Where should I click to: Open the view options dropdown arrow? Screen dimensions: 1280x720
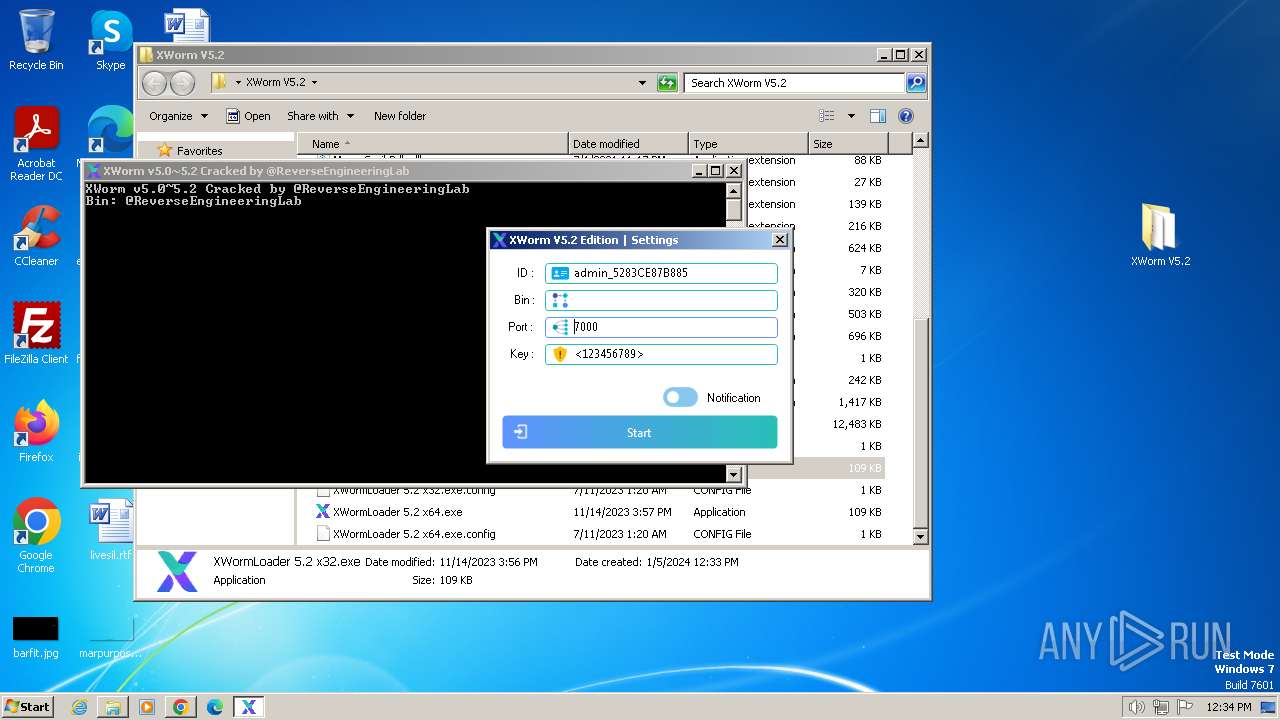click(x=851, y=116)
